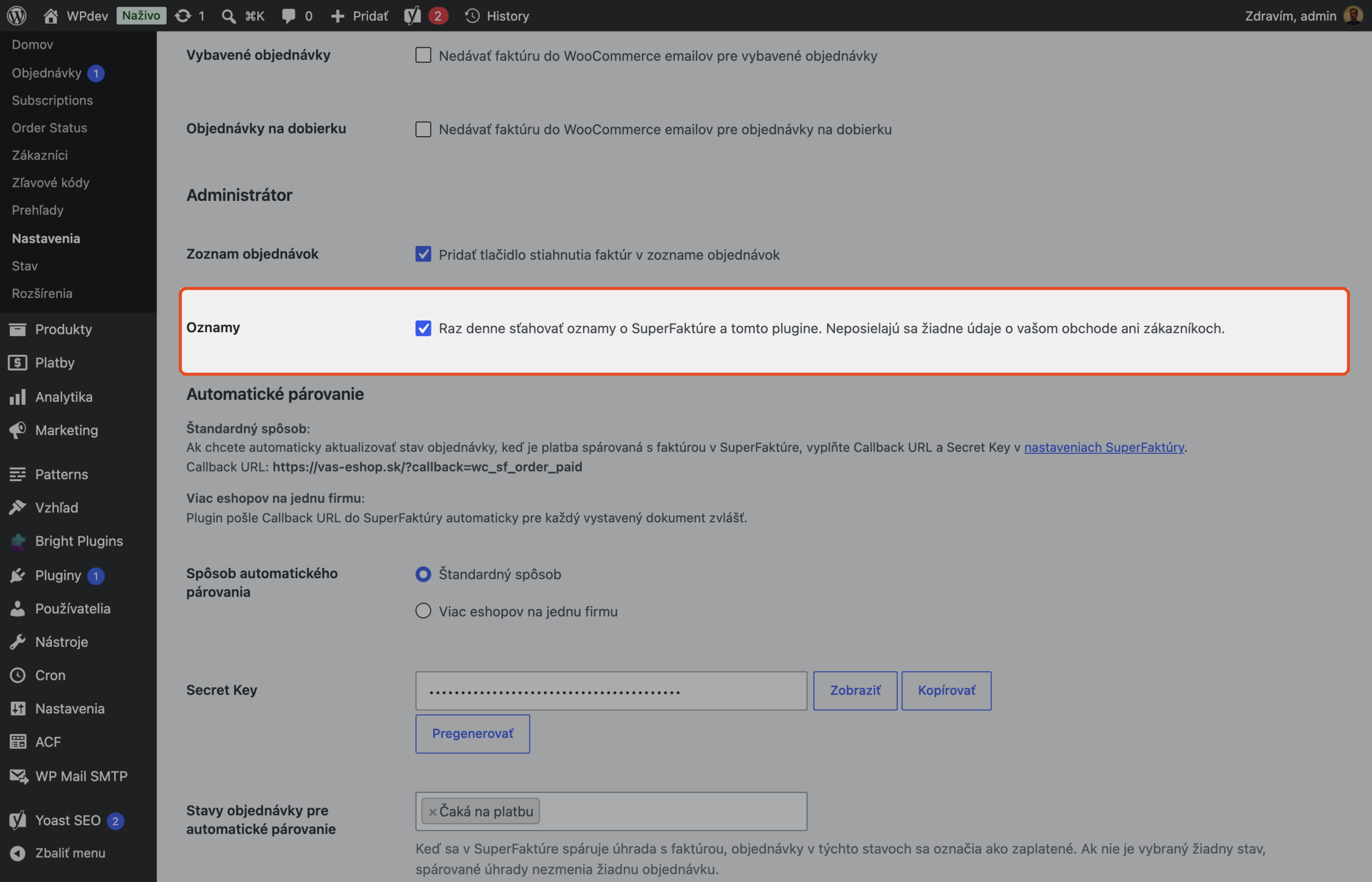Open ACF via its table icon

pyautogui.click(x=18, y=742)
